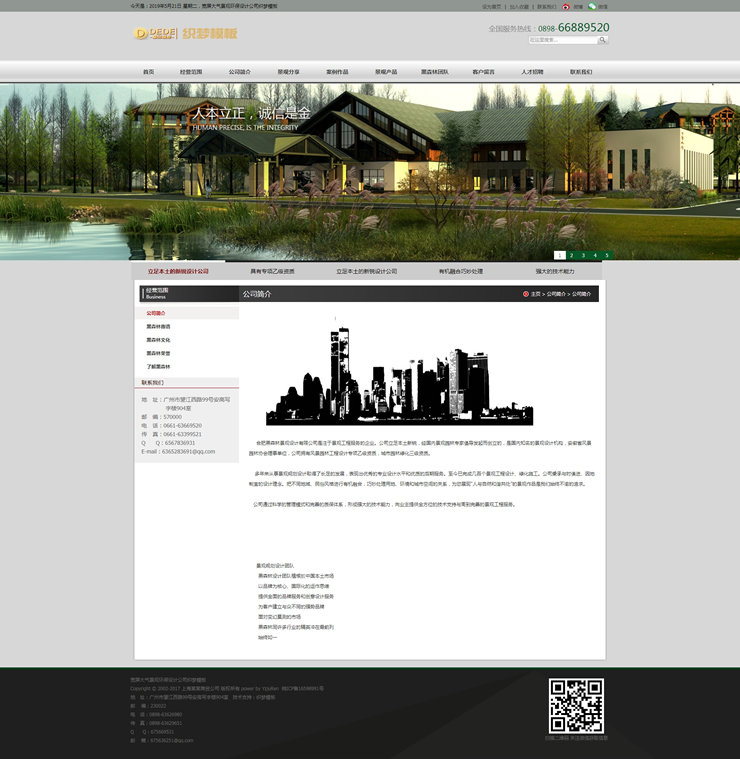Click the QR code in footer
This screenshot has width=740, height=759.
click(576, 705)
